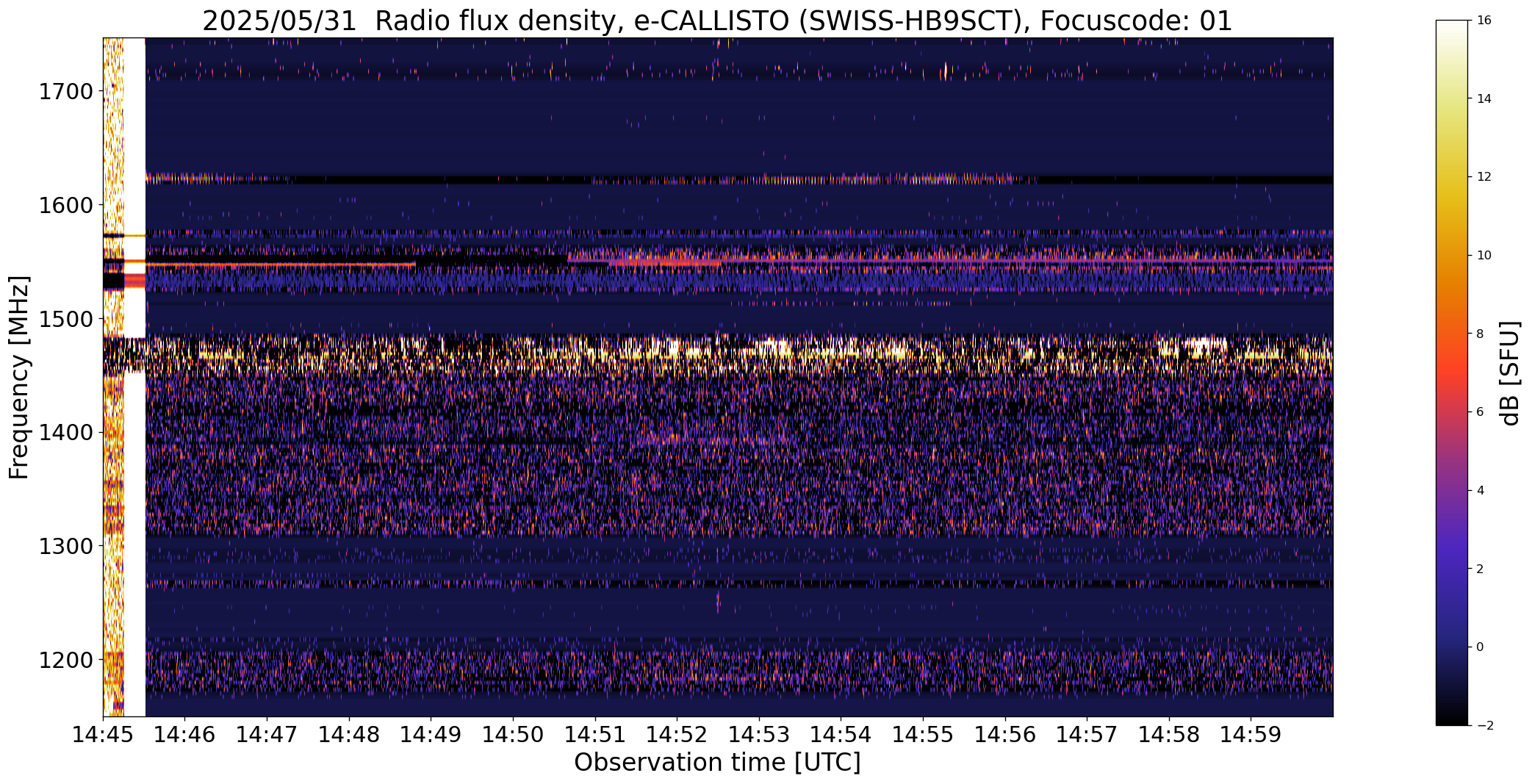This screenshot has height=784, width=1532.
Task: Click the 'Frequency [MHz]' y-axis label
Action: click(x=19, y=378)
